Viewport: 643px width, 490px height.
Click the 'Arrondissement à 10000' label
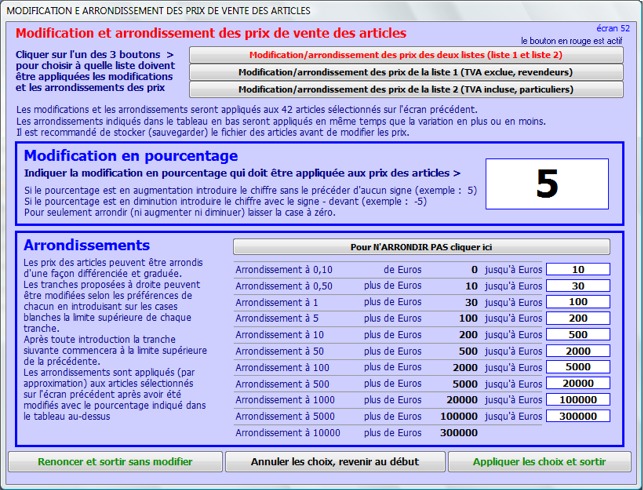pyautogui.click(x=288, y=433)
